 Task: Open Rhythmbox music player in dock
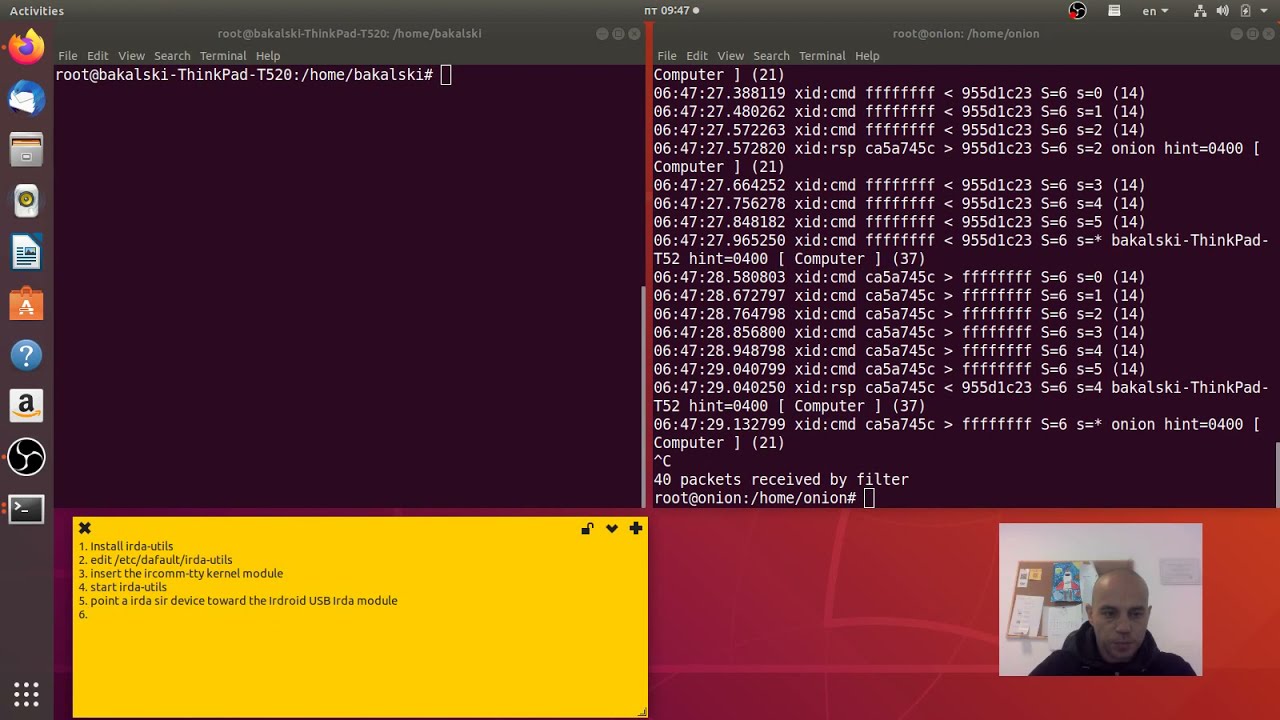coord(27,201)
